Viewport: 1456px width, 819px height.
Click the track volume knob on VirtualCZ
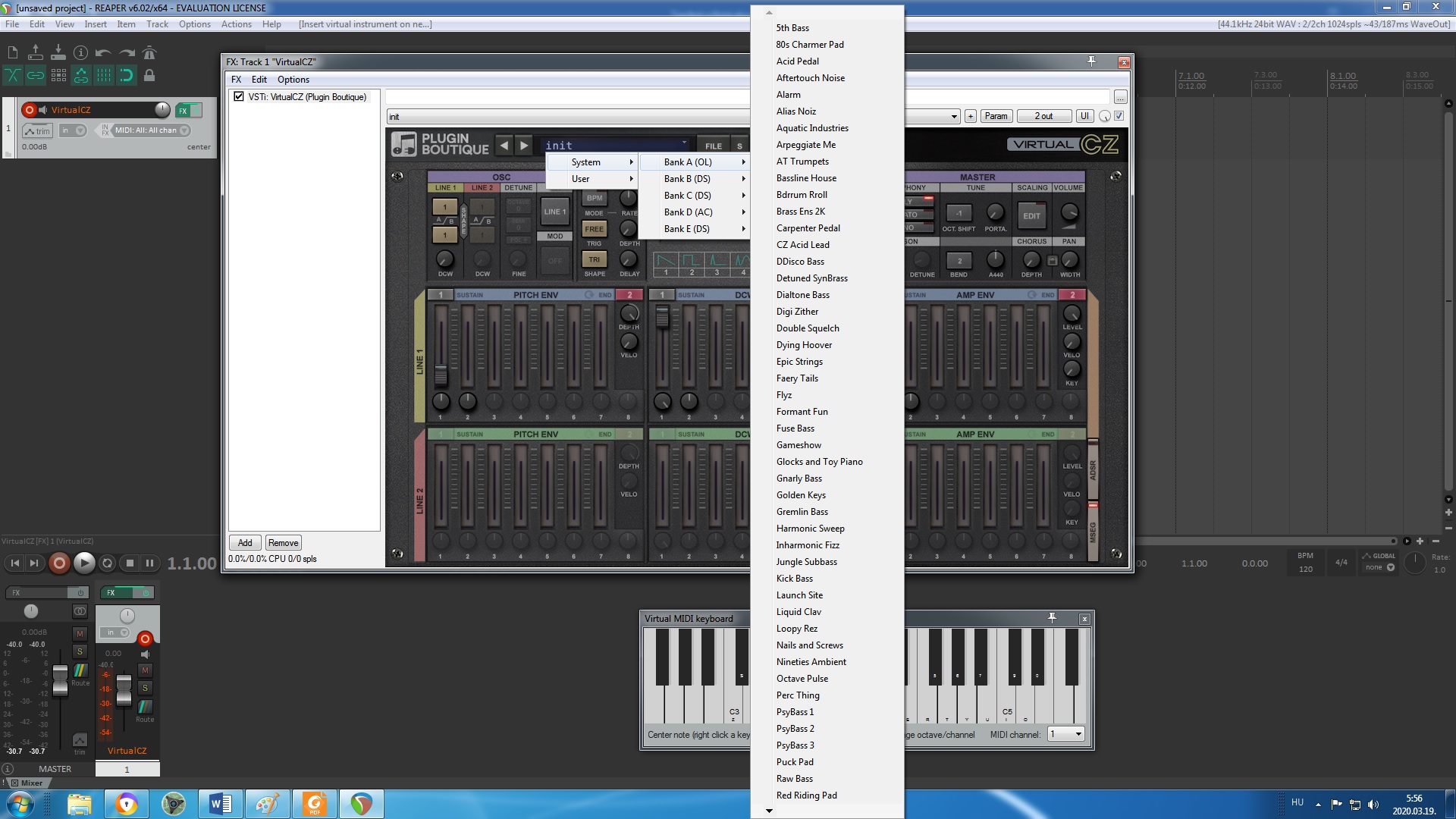(x=162, y=110)
